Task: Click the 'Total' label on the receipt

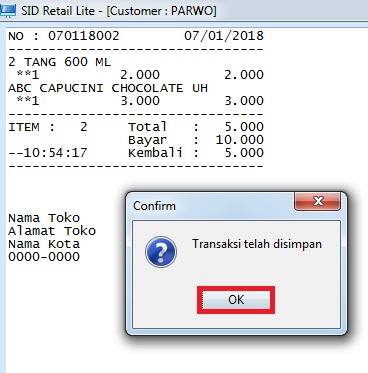Action: 147,127
